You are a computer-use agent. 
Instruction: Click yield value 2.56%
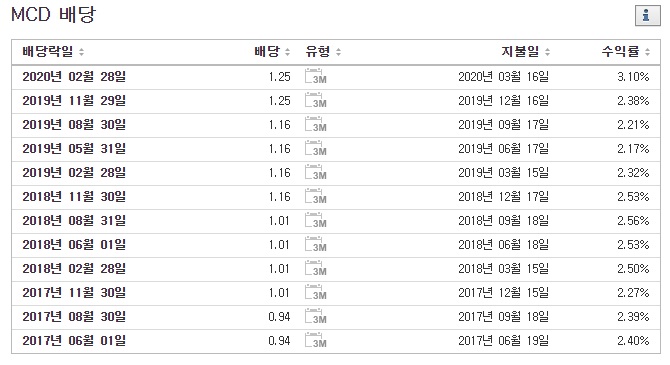633,220
